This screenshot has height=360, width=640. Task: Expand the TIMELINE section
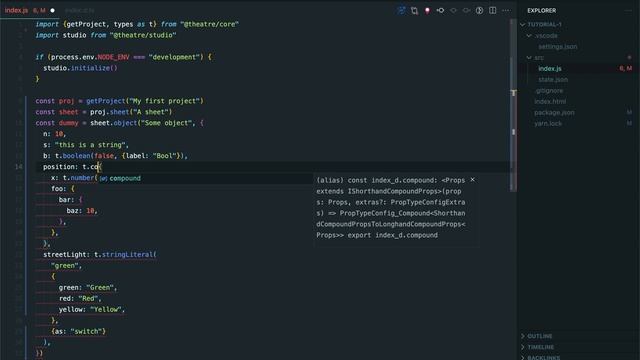coord(540,347)
